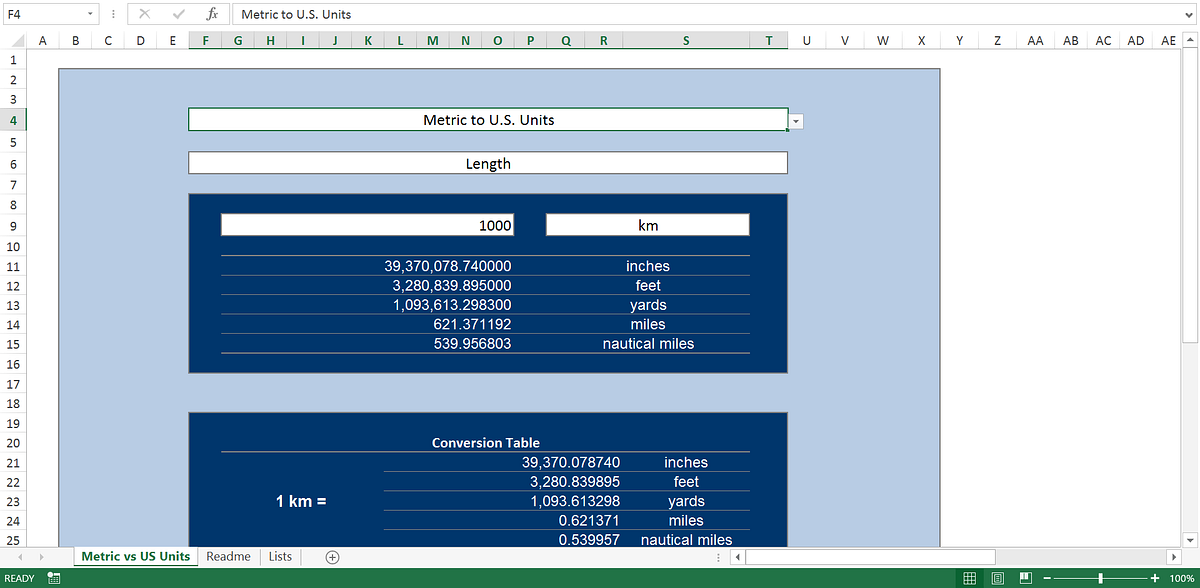
Task: Click the km unit selection cell
Action: (x=647, y=225)
